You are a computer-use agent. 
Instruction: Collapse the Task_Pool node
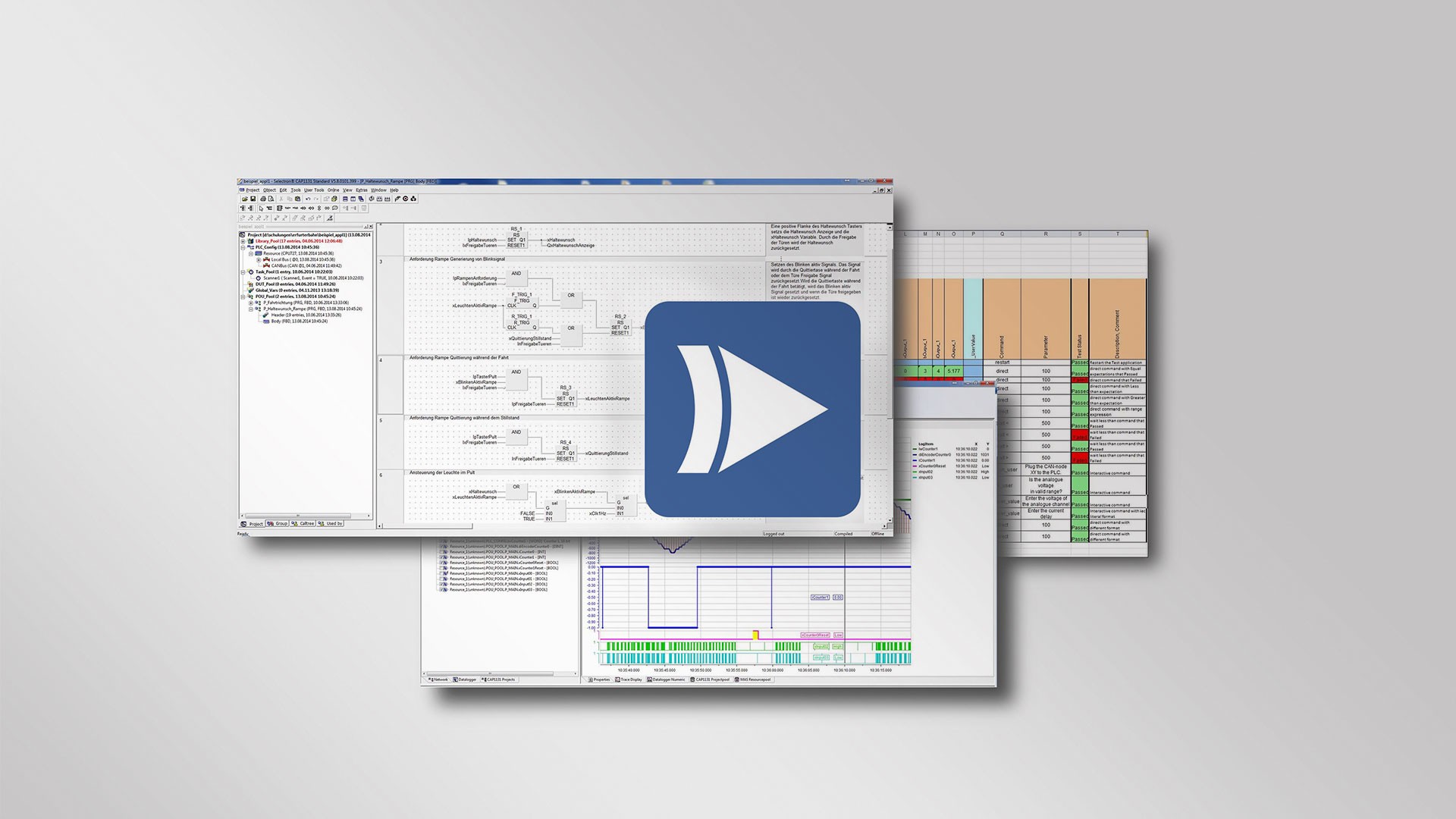click(x=243, y=272)
